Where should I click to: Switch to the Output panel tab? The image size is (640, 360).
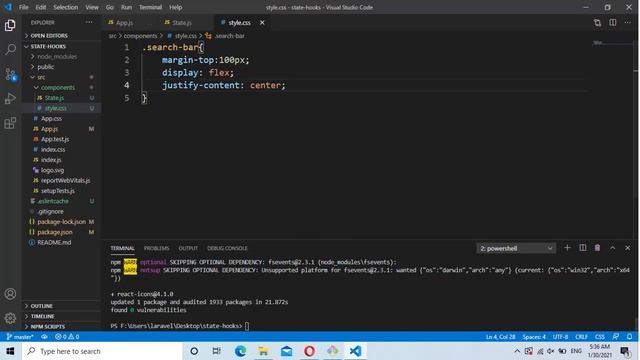(188, 248)
